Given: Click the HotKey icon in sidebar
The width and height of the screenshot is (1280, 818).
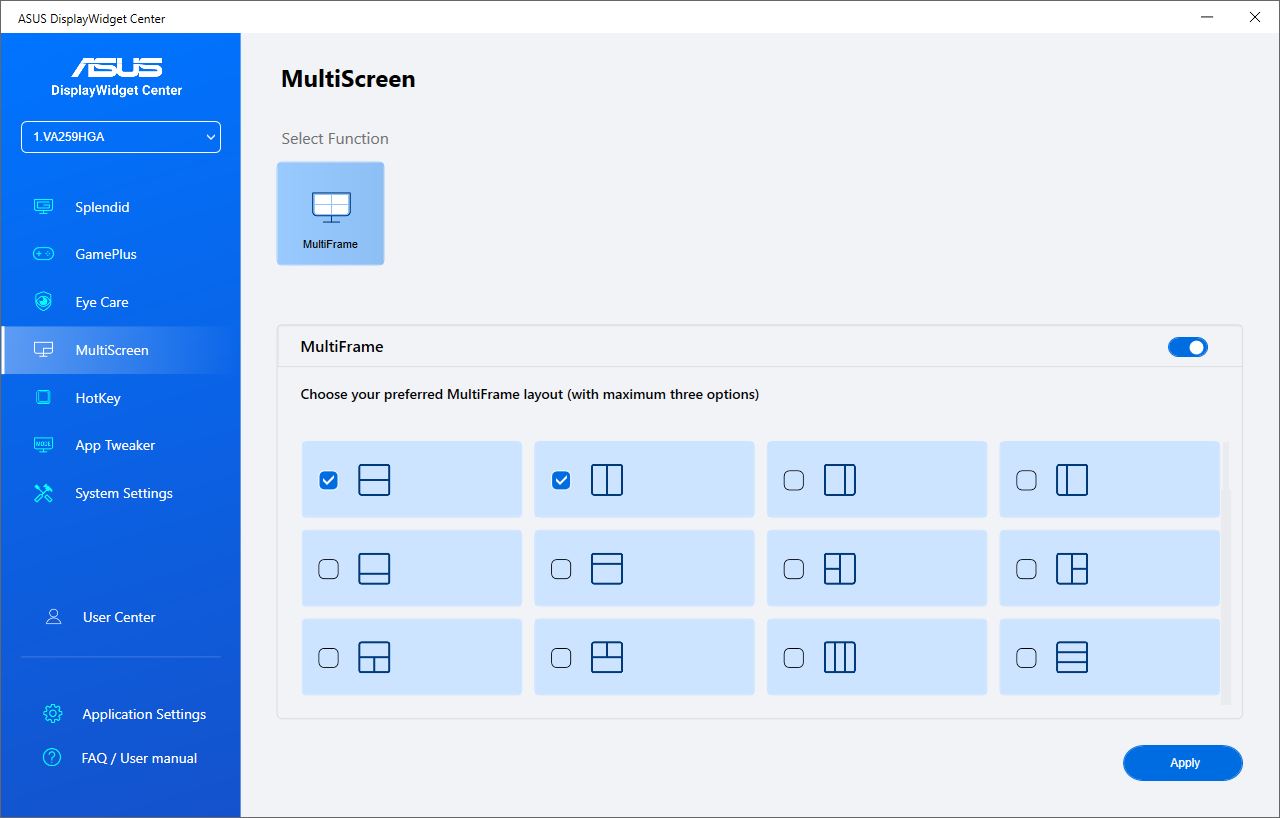Looking at the screenshot, I should pyautogui.click(x=43, y=398).
